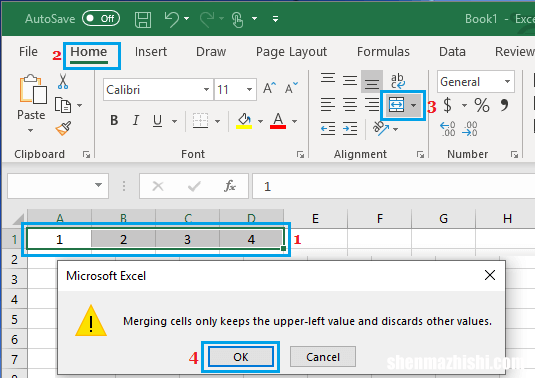Click Cancel in the merge warning dialog
535x378 pixels.
323,357
